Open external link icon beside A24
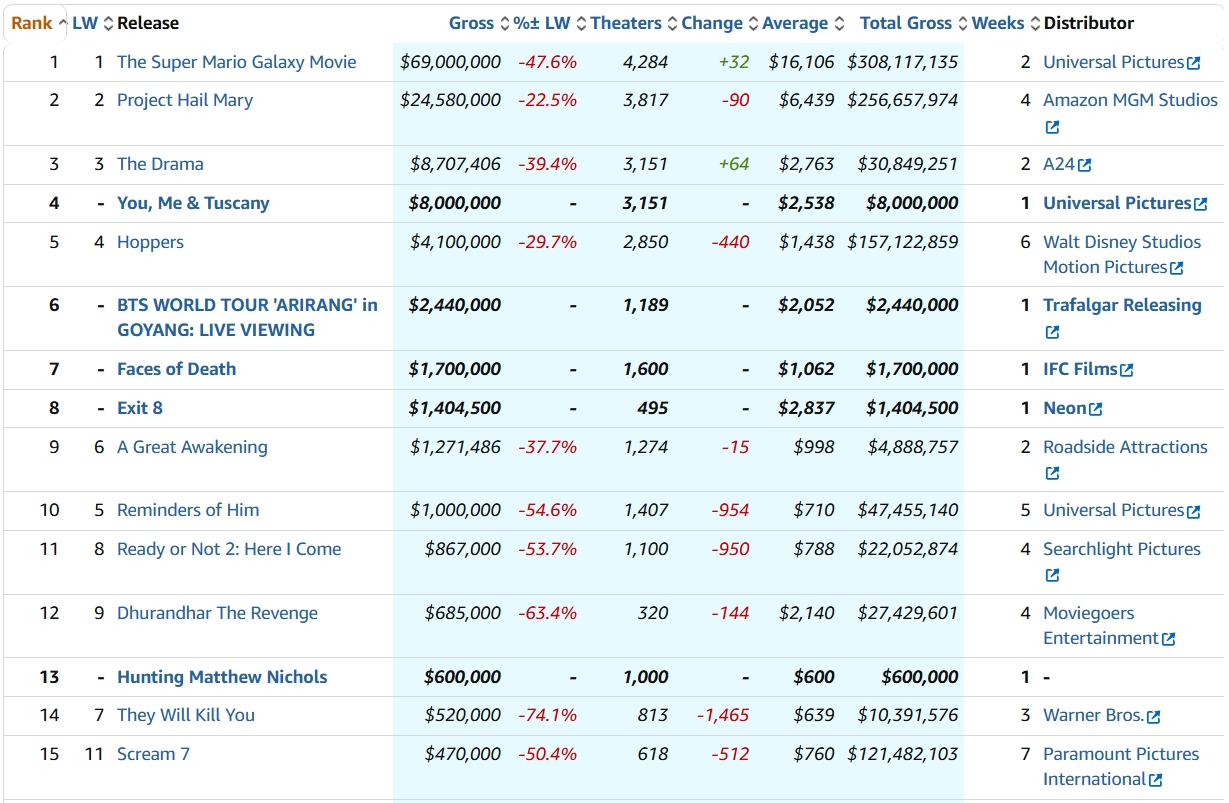The height and width of the screenshot is (803, 1229). pos(1085,165)
